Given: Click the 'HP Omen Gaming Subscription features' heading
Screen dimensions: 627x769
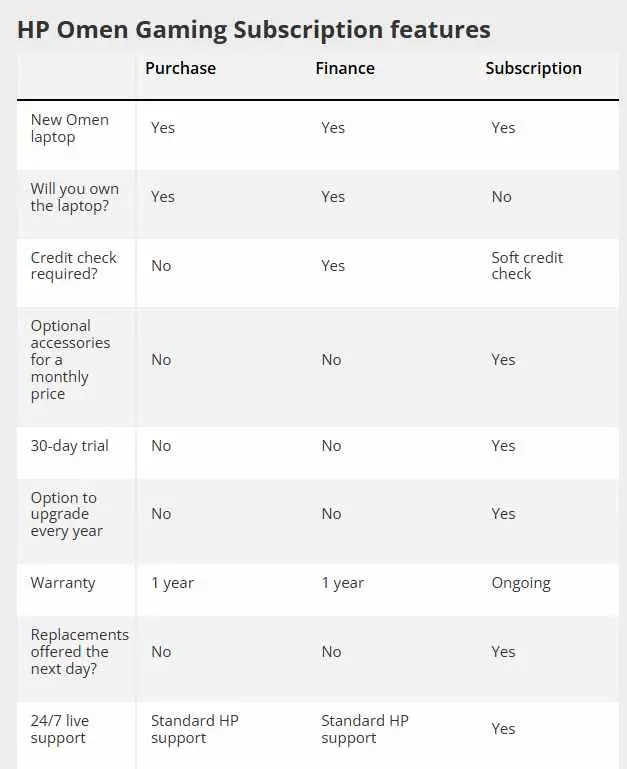Looking at the screenshot, I should coord(254,30).
